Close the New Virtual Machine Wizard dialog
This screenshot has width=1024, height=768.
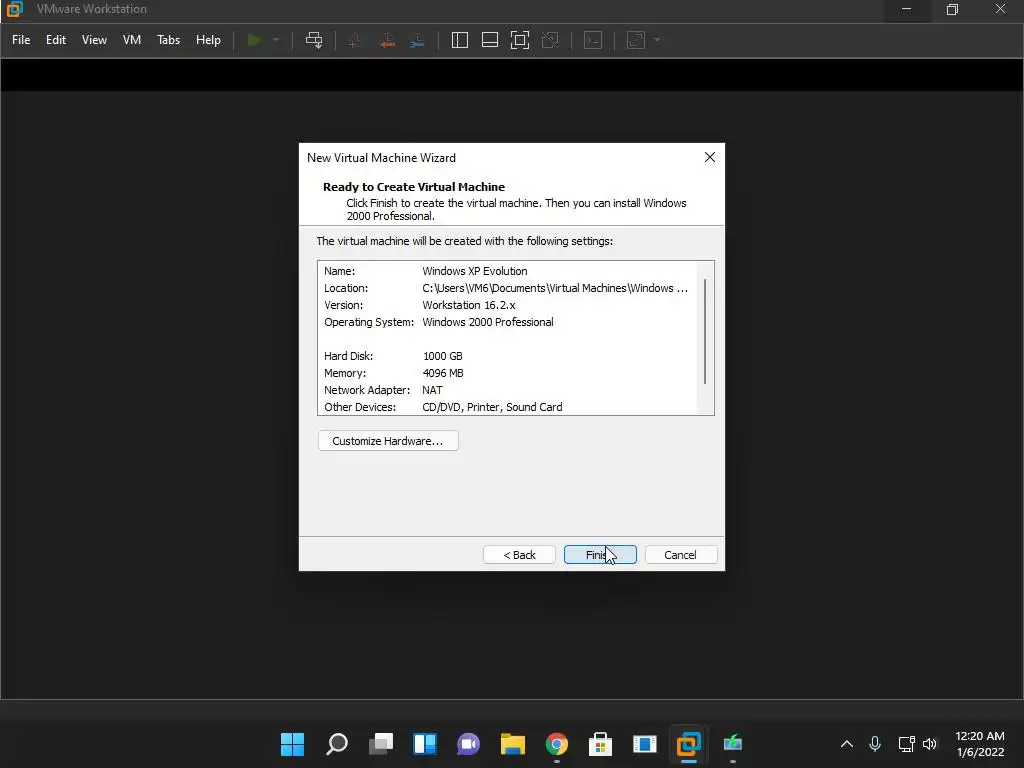tap(710, 157)
